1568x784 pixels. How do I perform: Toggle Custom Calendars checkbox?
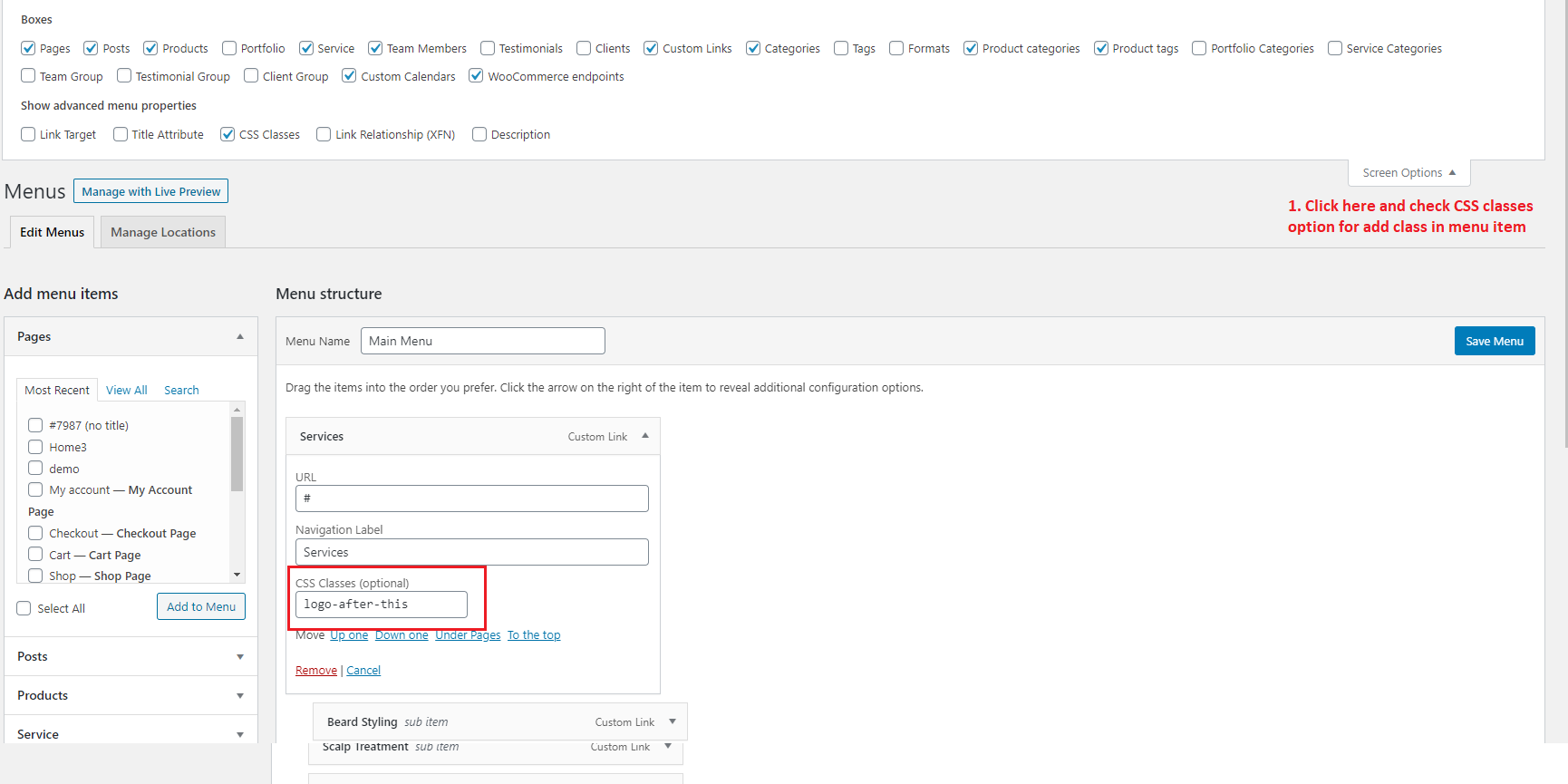349,76
